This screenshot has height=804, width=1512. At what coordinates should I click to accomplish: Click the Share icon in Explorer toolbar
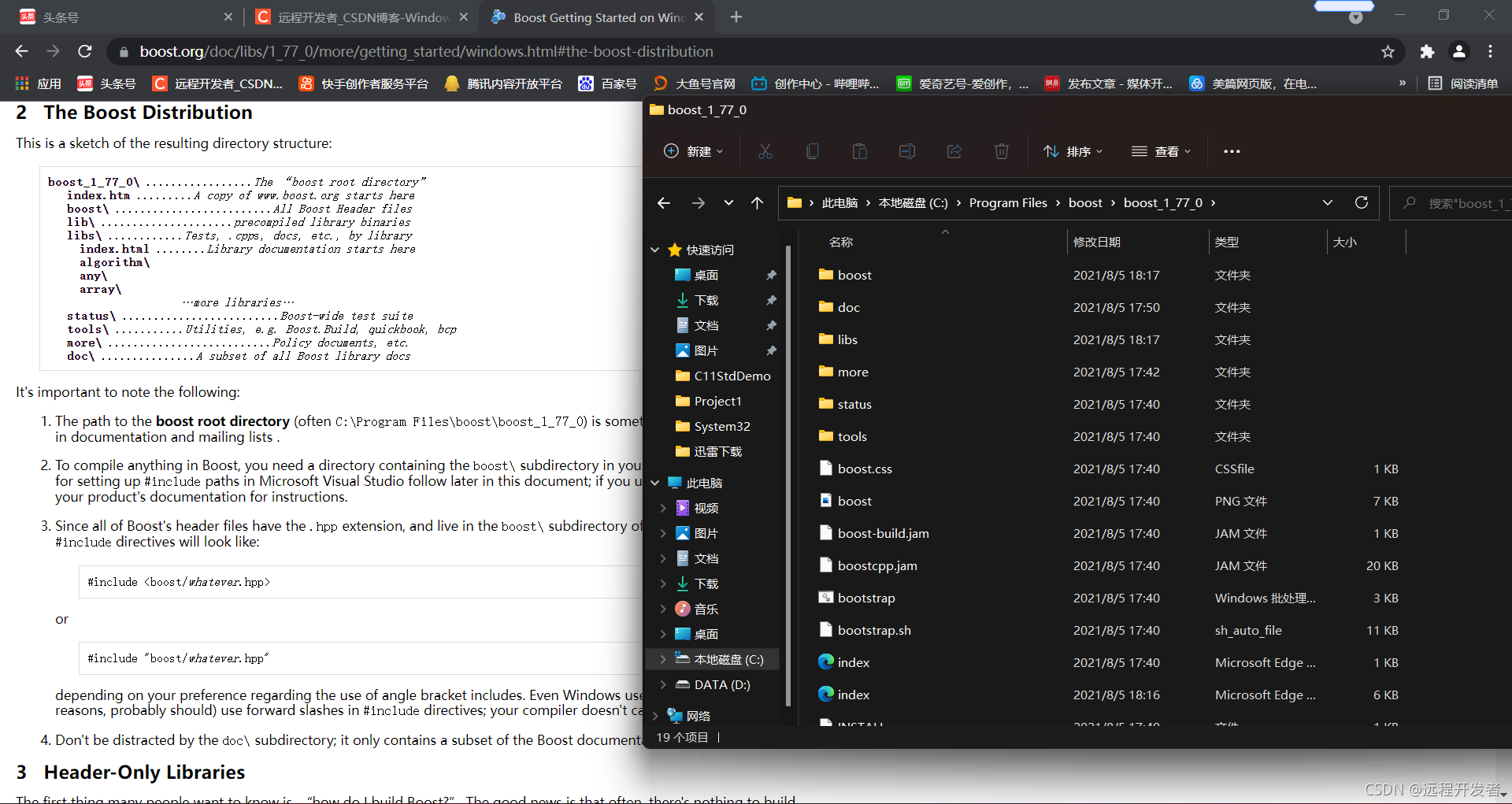[x=954, y=151]
